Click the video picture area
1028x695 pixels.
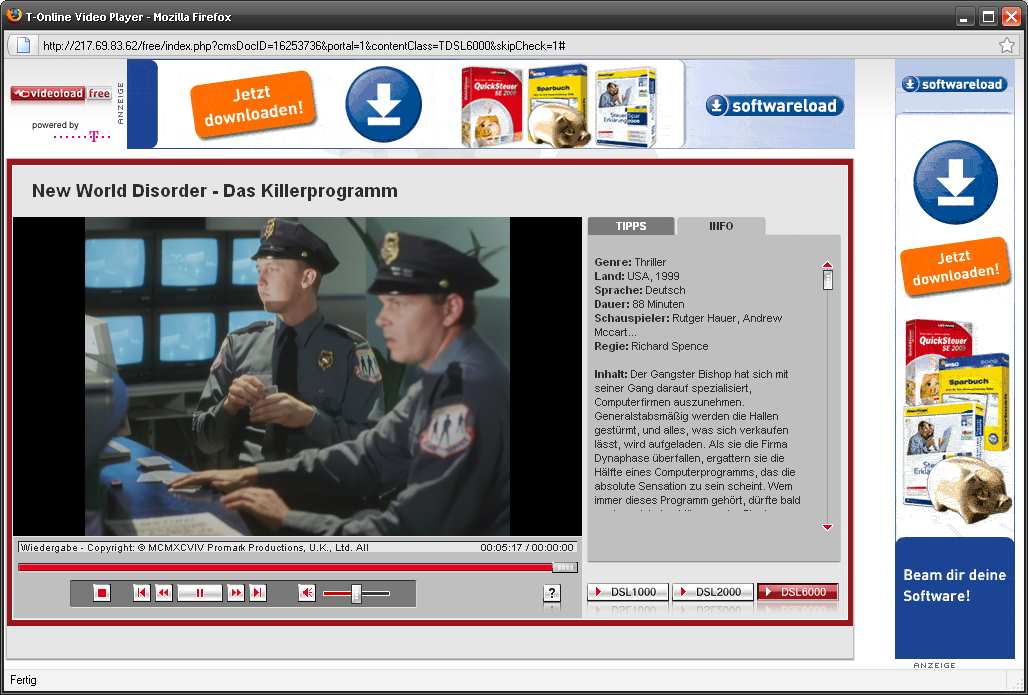tap(297, 376)
